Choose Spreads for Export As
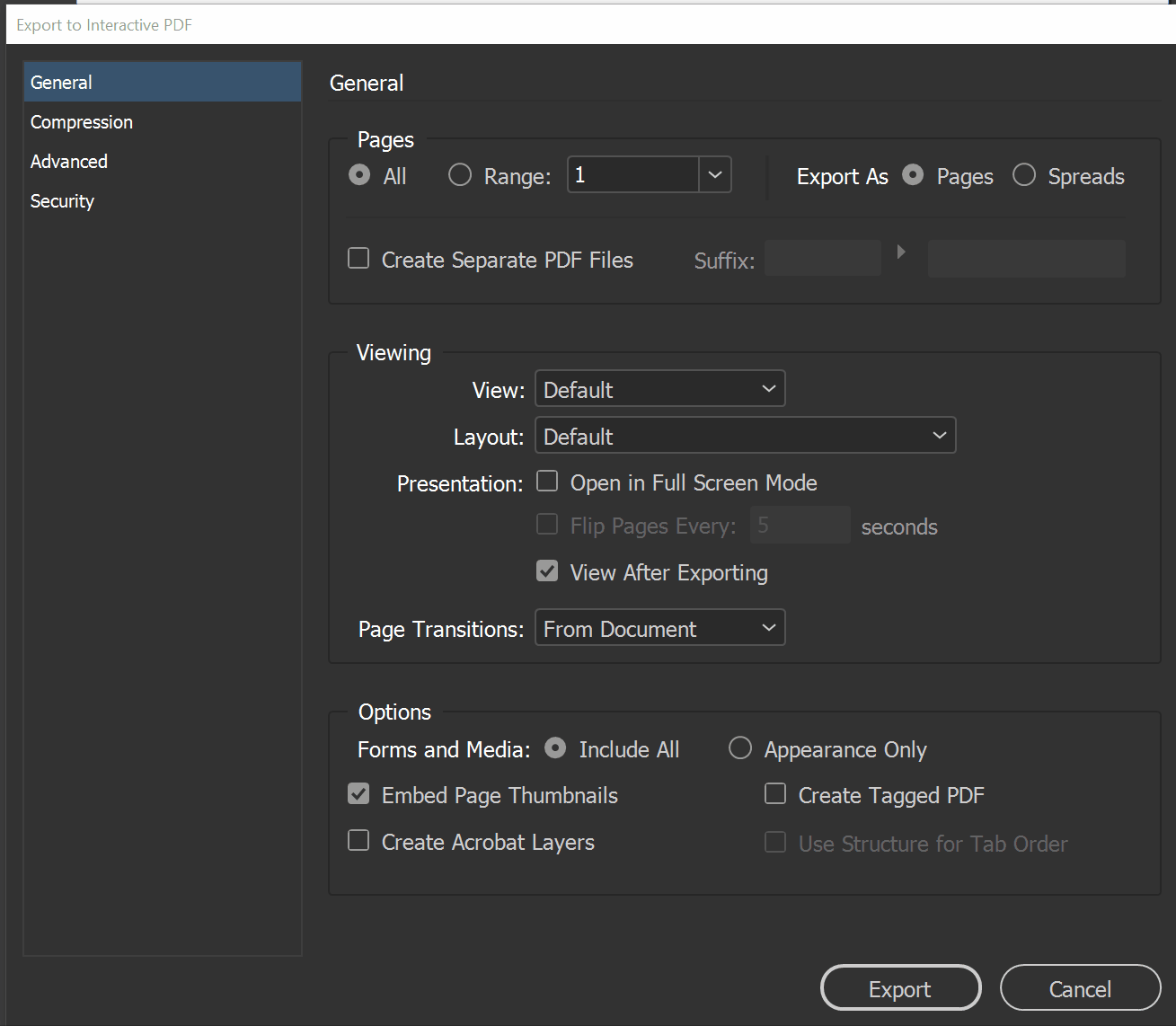This screenshot has width=1176, height=1026. click(x=1024, y=175)
